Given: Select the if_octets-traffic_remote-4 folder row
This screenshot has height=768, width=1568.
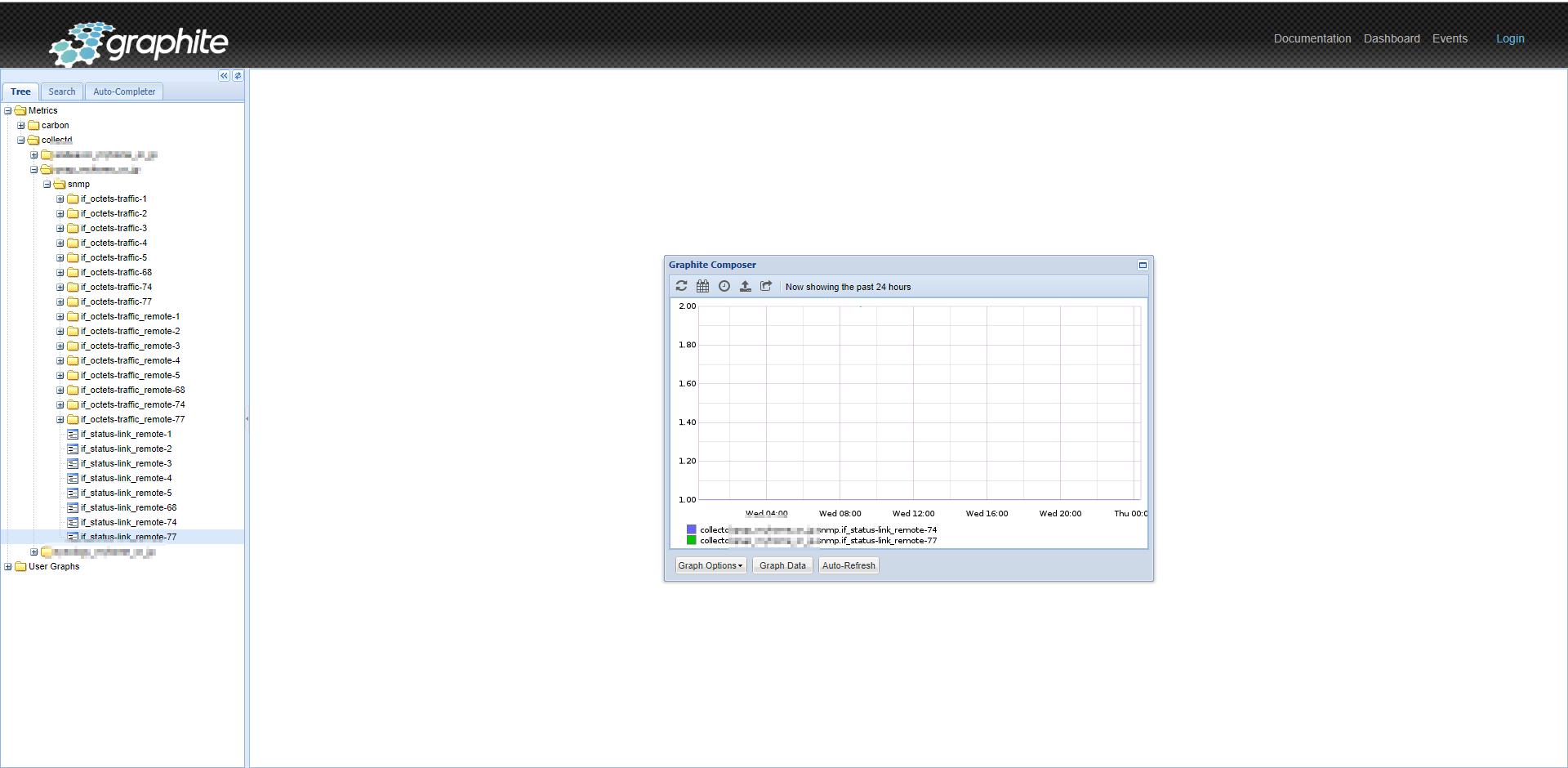Looking at the screenshot, I should [x=122, y=360].
